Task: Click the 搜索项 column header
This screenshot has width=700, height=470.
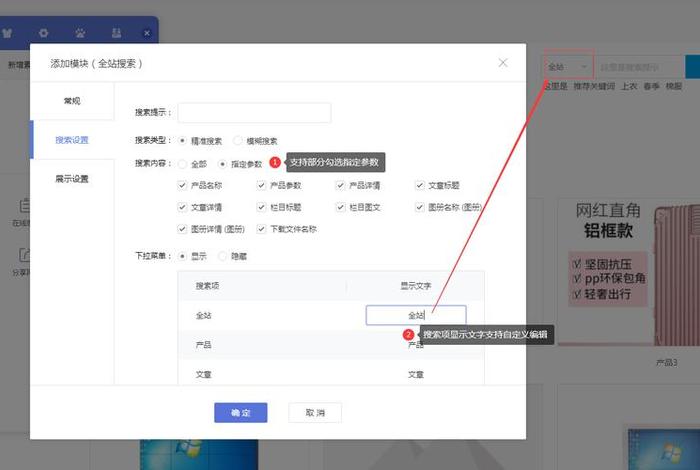Action: coord(207,286)
